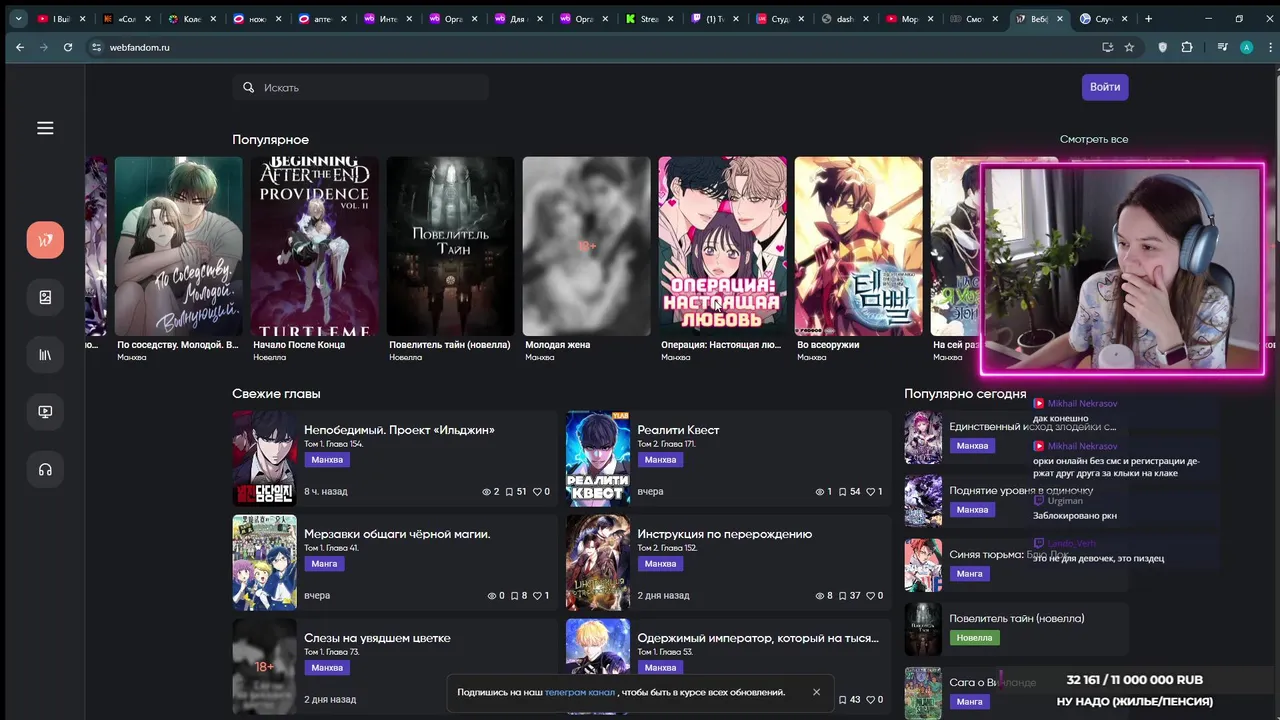Image resolution: width=1280 pixels, height=720 pixels.
Task: Open Непобедимый. Проект «Ильджин» title
Action: click(x=399, y=430)
